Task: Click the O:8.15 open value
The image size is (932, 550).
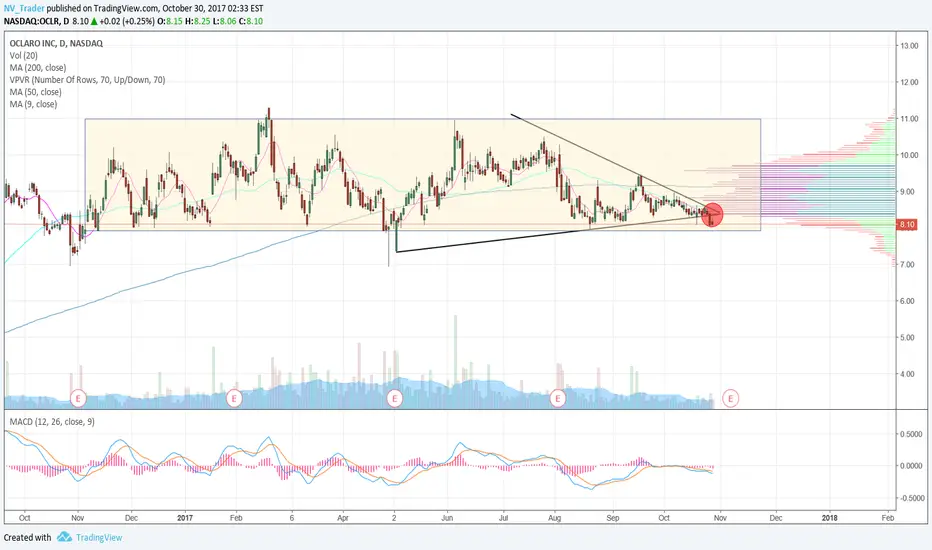Action: (169, 21)
